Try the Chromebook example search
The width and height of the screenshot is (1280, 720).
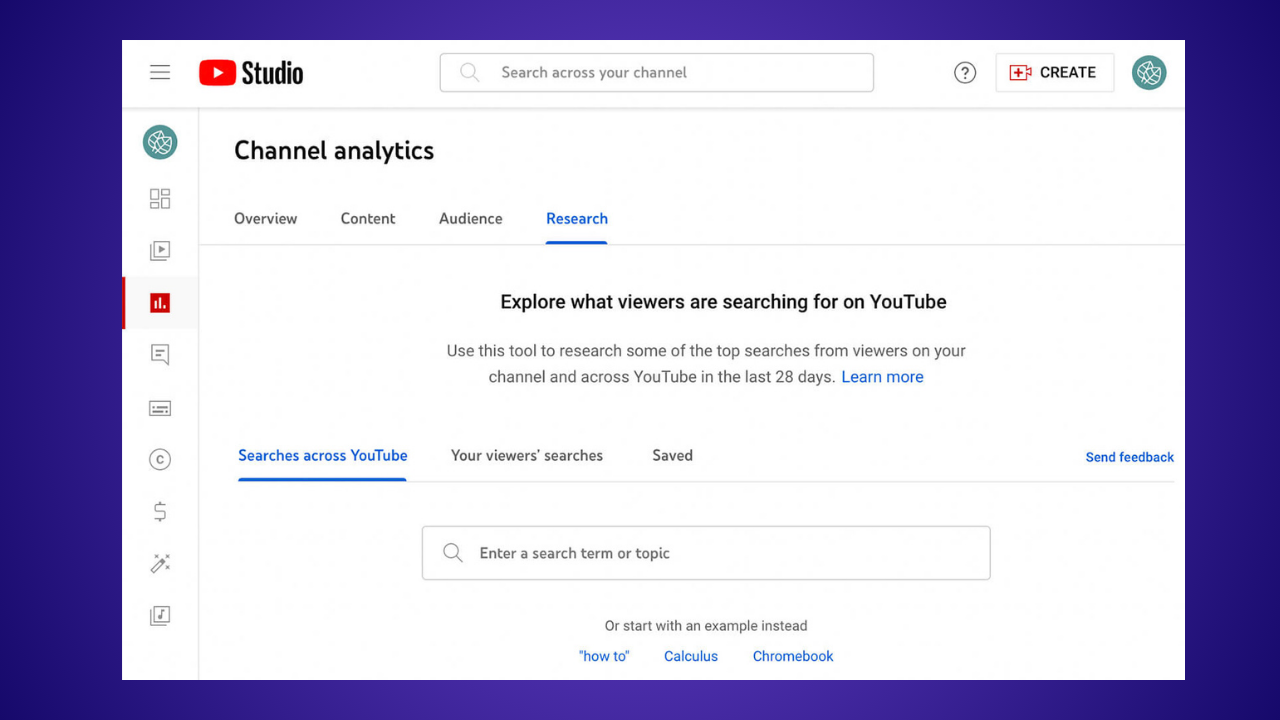pos(793,656)
